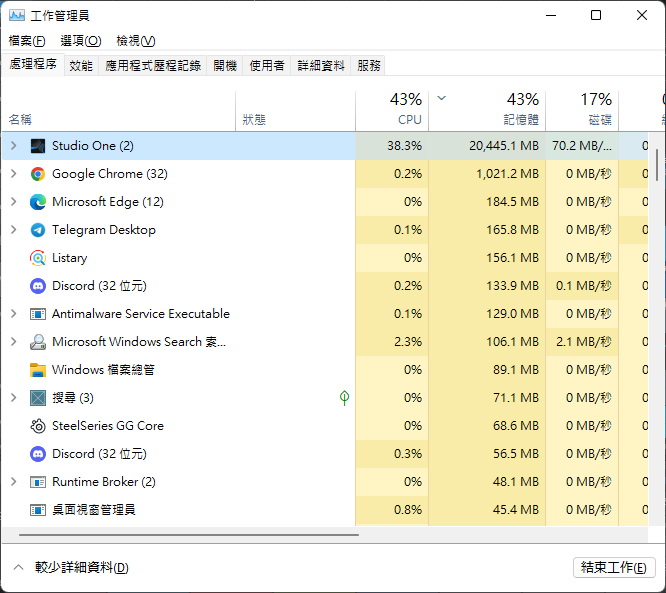Click the Task Manager title bar icon
Viewport: 666px width, 593px height.
pos(17,16)
